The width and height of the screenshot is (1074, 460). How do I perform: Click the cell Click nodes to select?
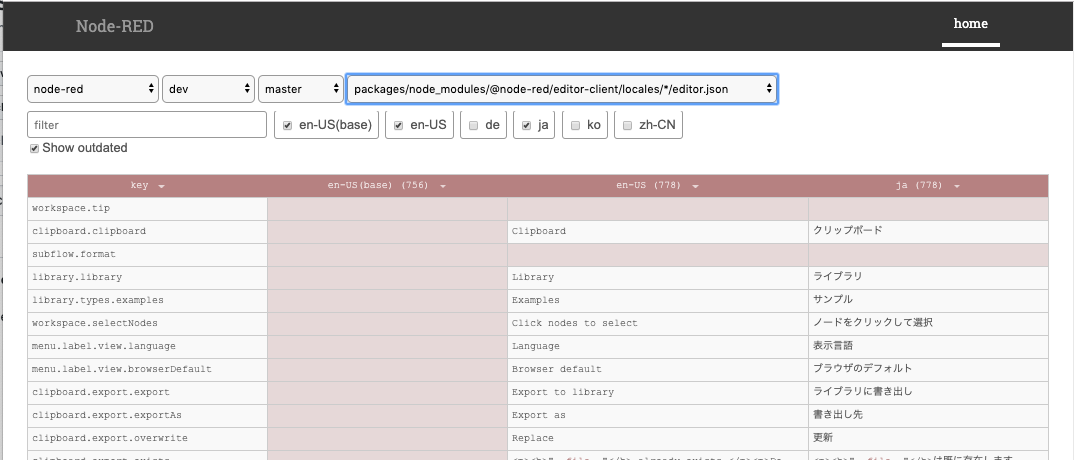(658, 324)
